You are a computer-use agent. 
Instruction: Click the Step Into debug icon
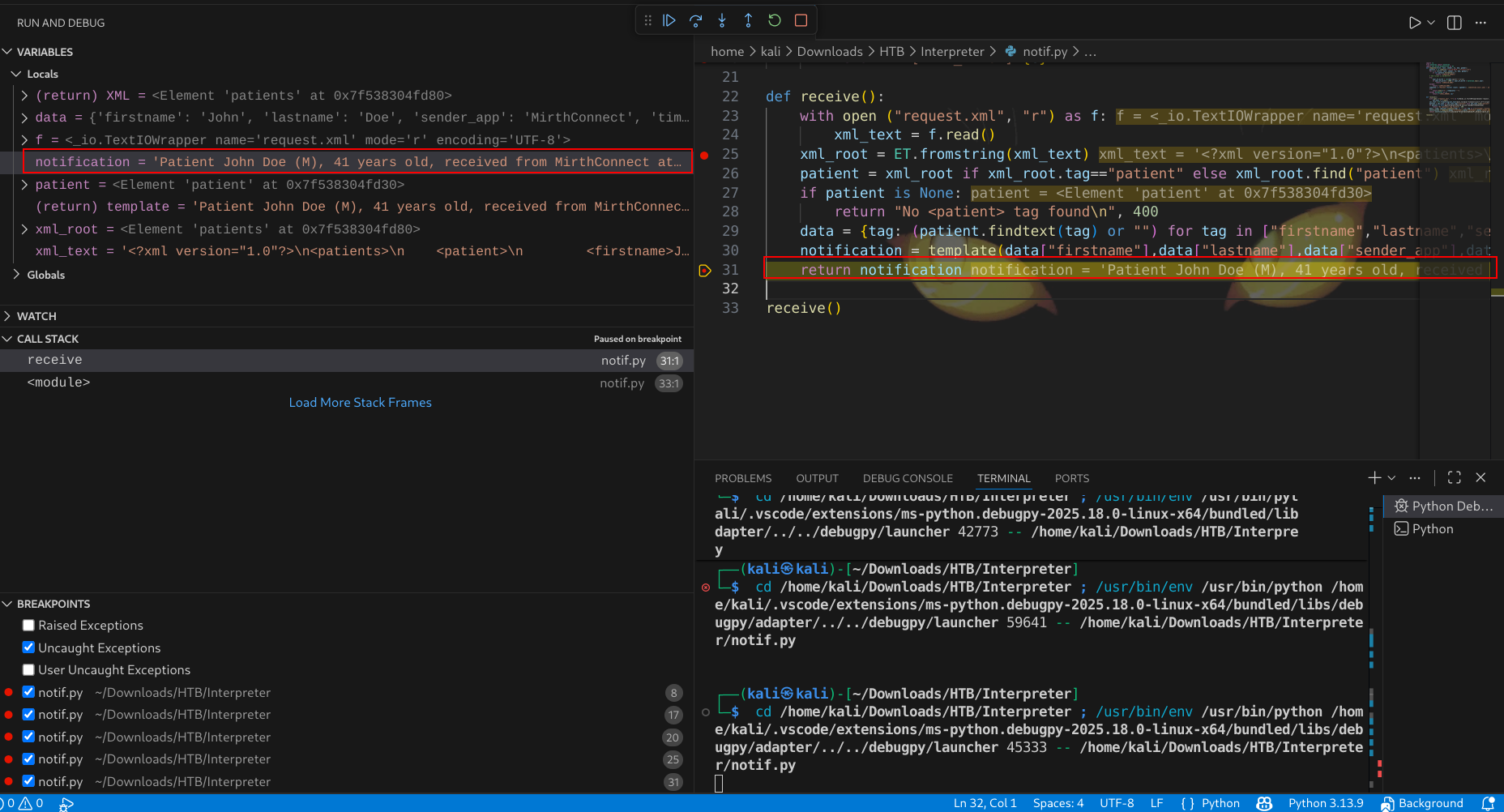722,21
